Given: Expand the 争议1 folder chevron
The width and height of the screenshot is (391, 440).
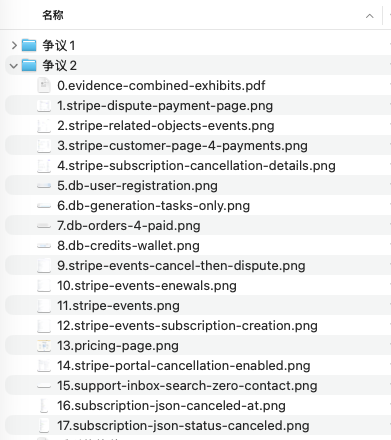Looking at the screenshot, I should point(14,45).
